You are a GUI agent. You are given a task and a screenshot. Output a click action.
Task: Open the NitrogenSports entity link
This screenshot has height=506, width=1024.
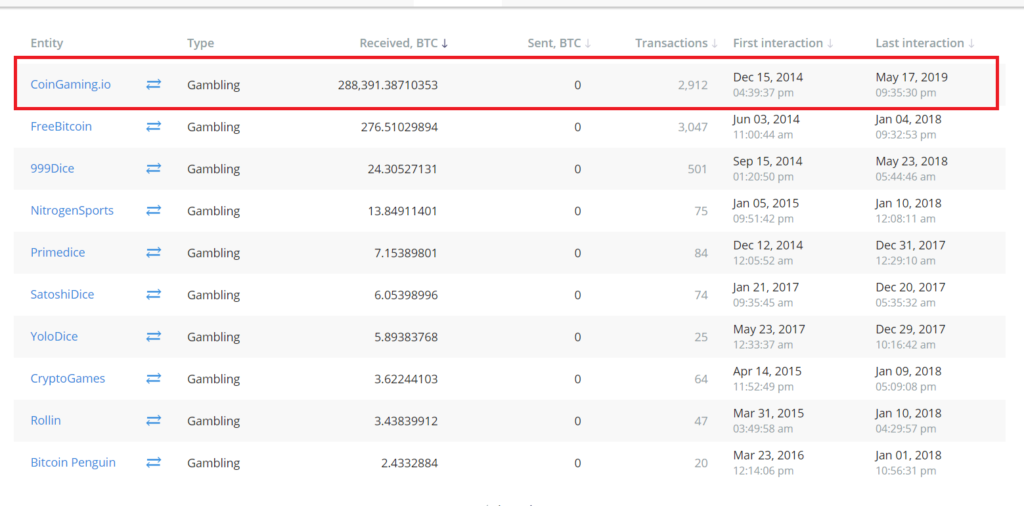(x=72, y=210)
